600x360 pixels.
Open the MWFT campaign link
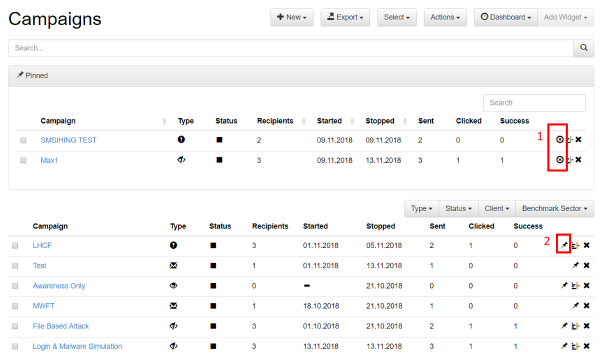click(x=43, y=306)
